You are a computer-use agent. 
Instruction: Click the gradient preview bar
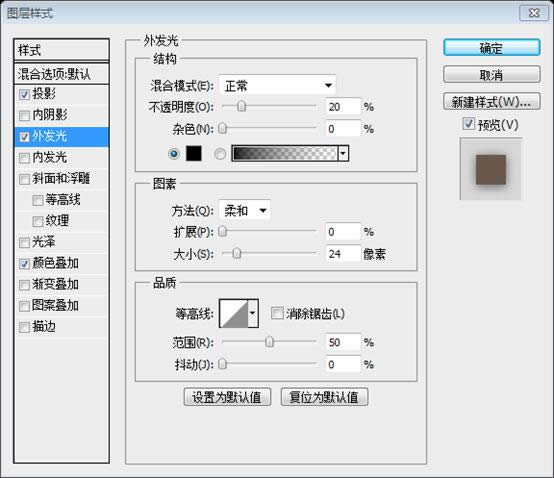(x=285, y=153)
